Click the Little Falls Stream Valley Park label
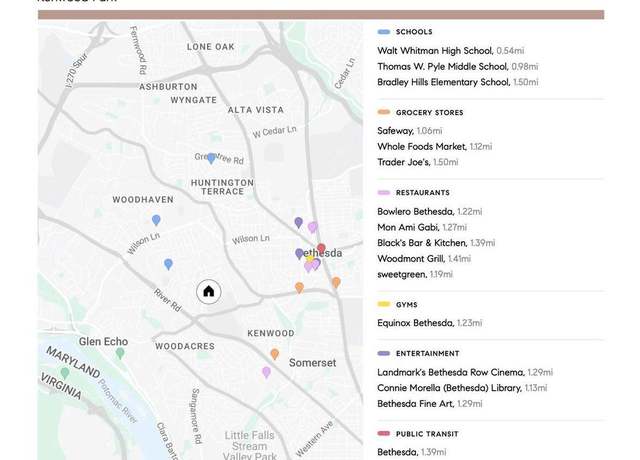 point(249,446)
